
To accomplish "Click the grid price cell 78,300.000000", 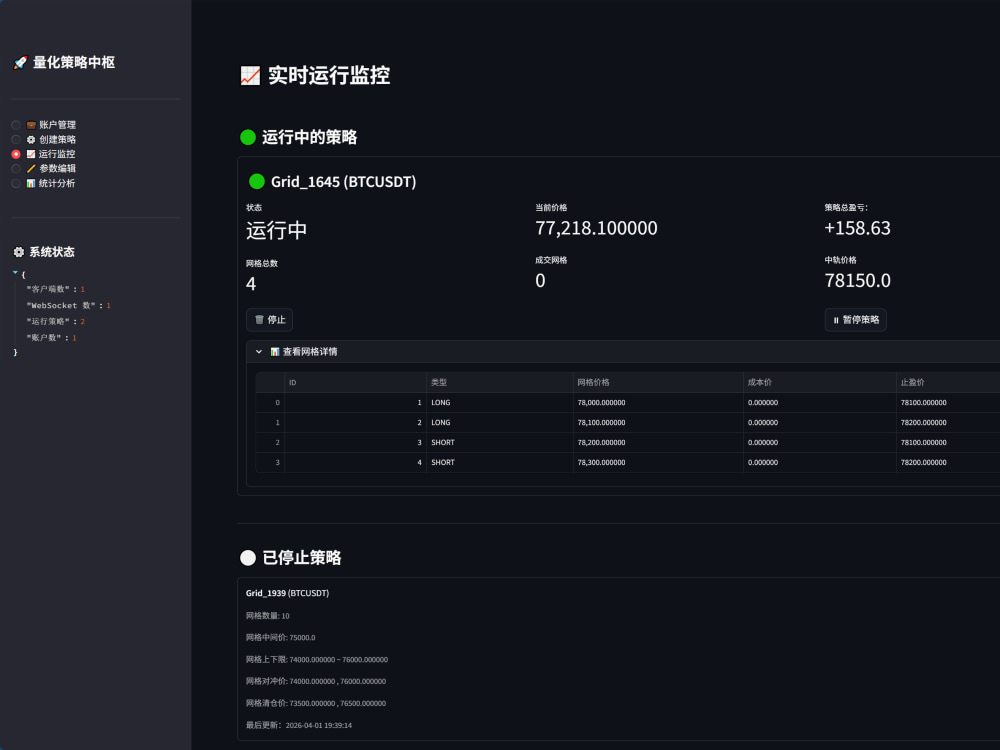I will [x=658, y=462].
